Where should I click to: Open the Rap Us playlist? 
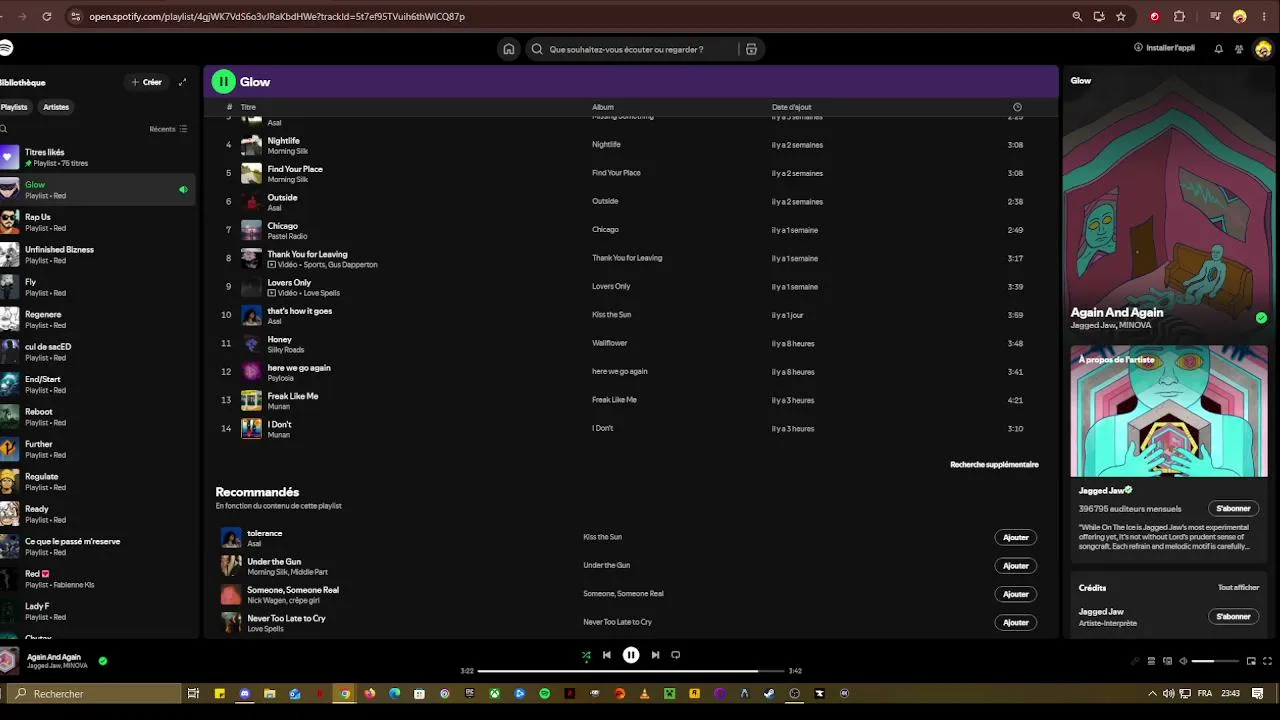98,222
